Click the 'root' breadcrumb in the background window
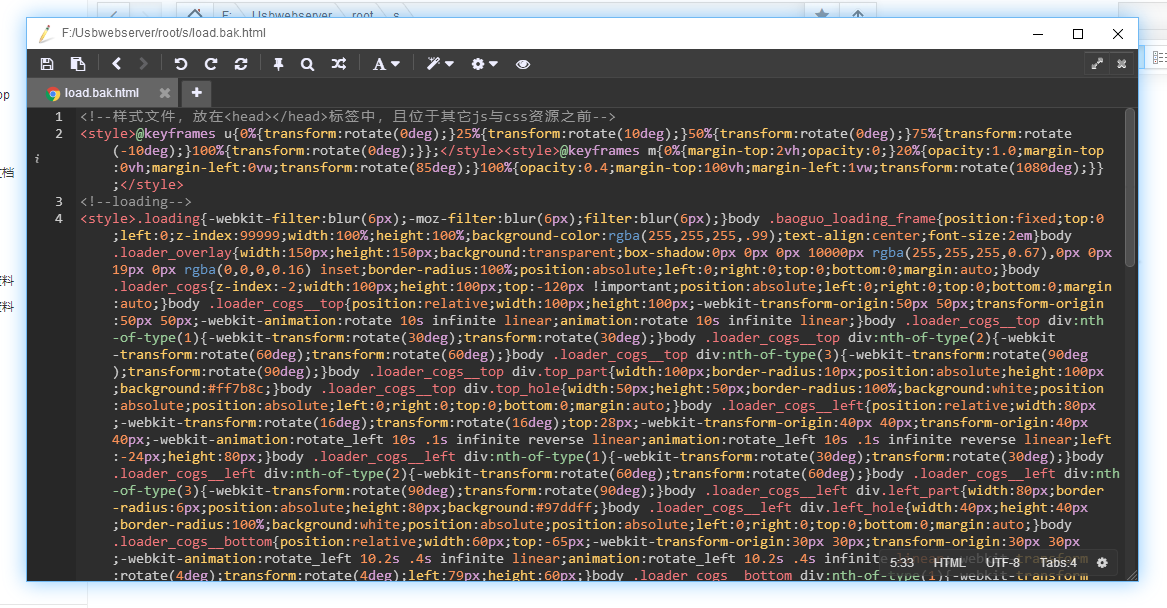 point(362,14)
